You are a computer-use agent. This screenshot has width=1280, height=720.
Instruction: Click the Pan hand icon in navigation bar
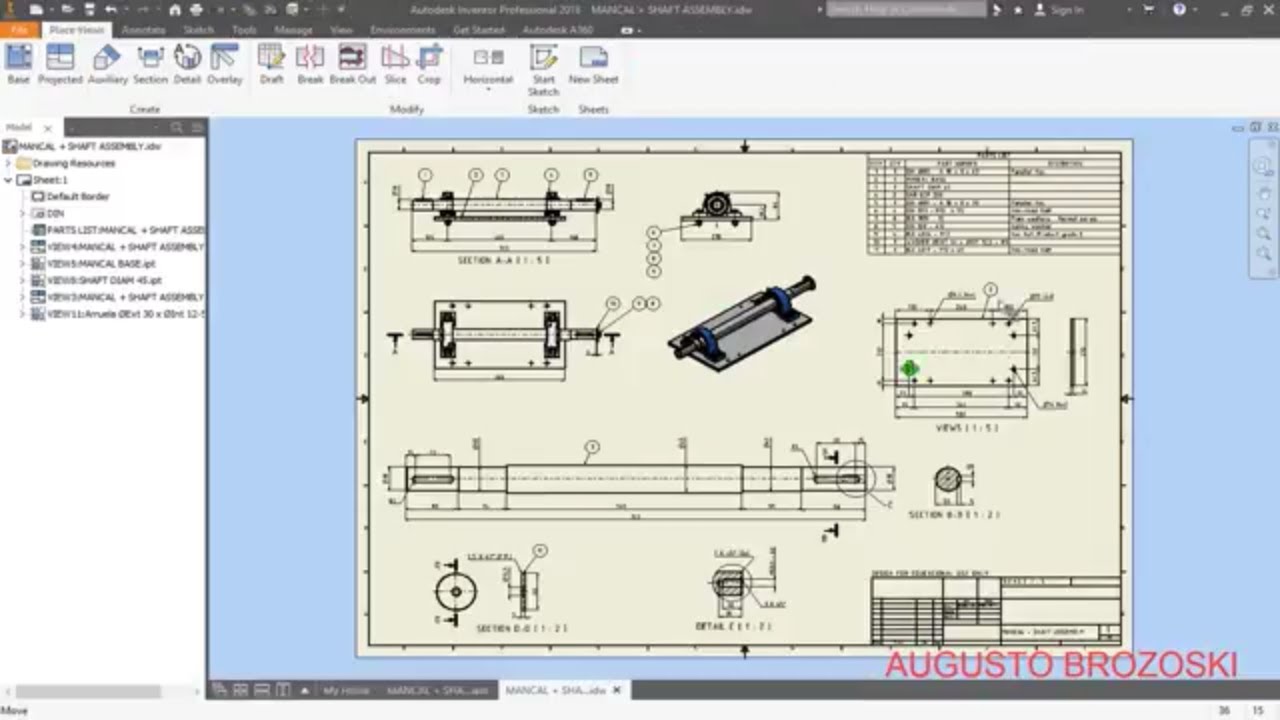point(1263,193)
